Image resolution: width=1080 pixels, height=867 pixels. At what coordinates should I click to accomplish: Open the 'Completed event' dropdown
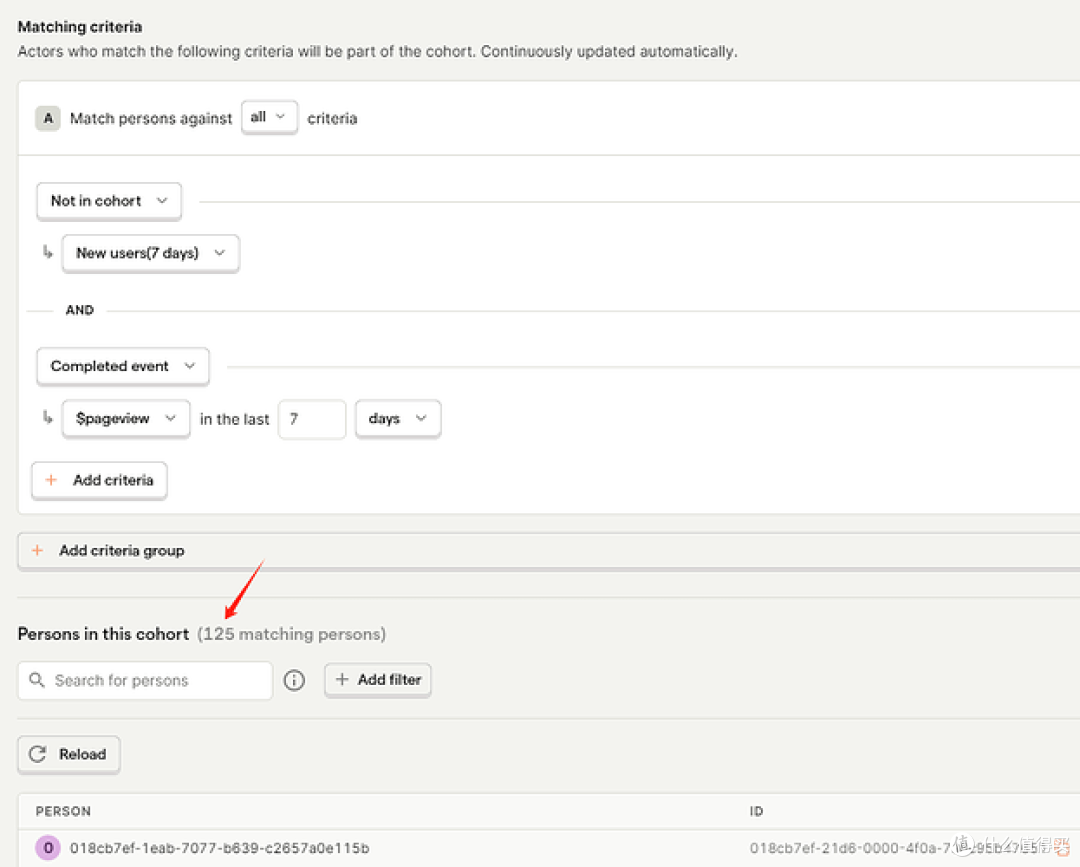(x=123, y=366)
